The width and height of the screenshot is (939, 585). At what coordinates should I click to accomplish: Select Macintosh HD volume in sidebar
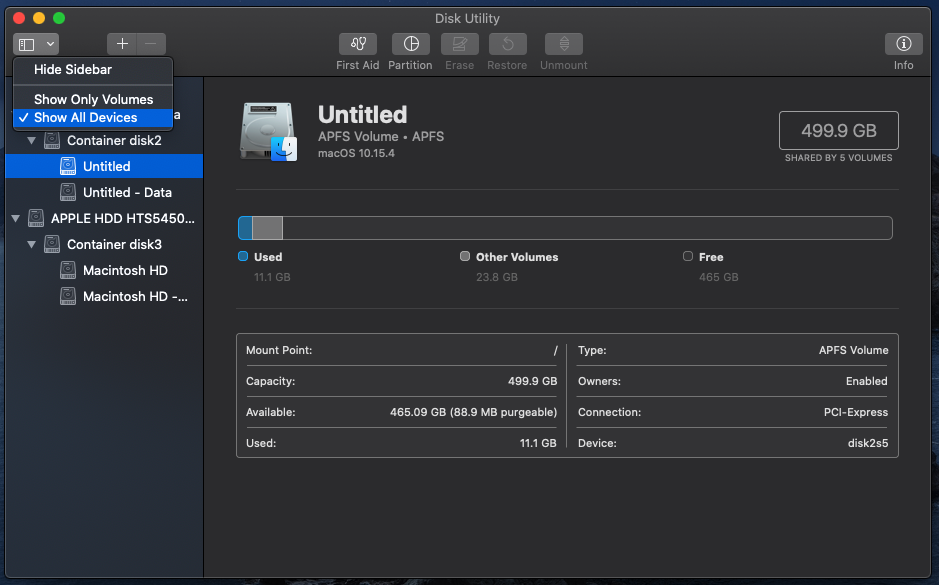click(104, 271)
